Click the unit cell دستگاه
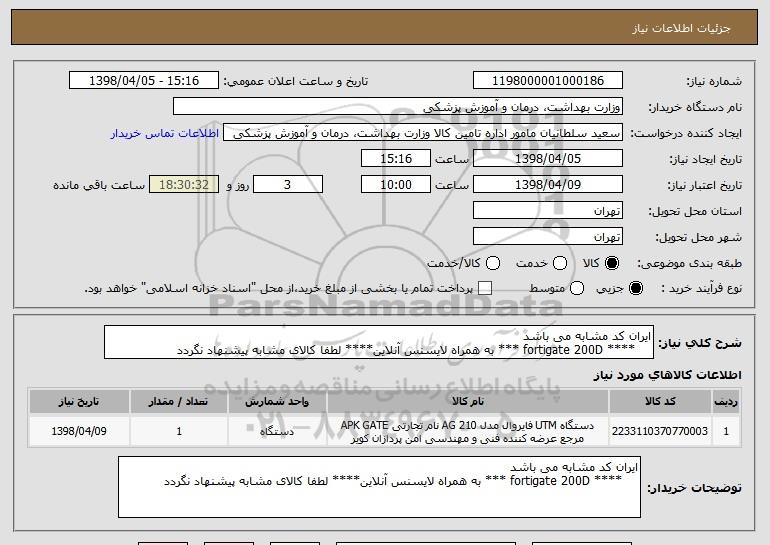 tap(277, 431)
